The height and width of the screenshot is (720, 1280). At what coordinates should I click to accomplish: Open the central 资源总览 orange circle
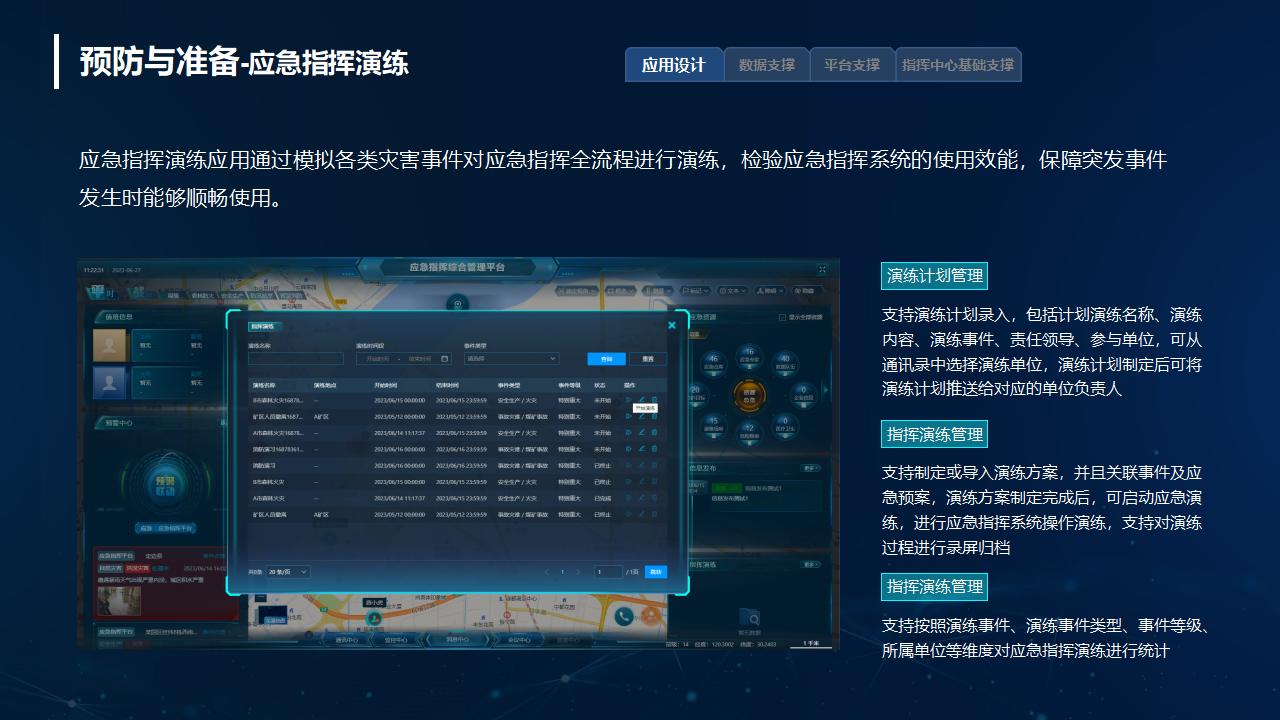point(749,394)
